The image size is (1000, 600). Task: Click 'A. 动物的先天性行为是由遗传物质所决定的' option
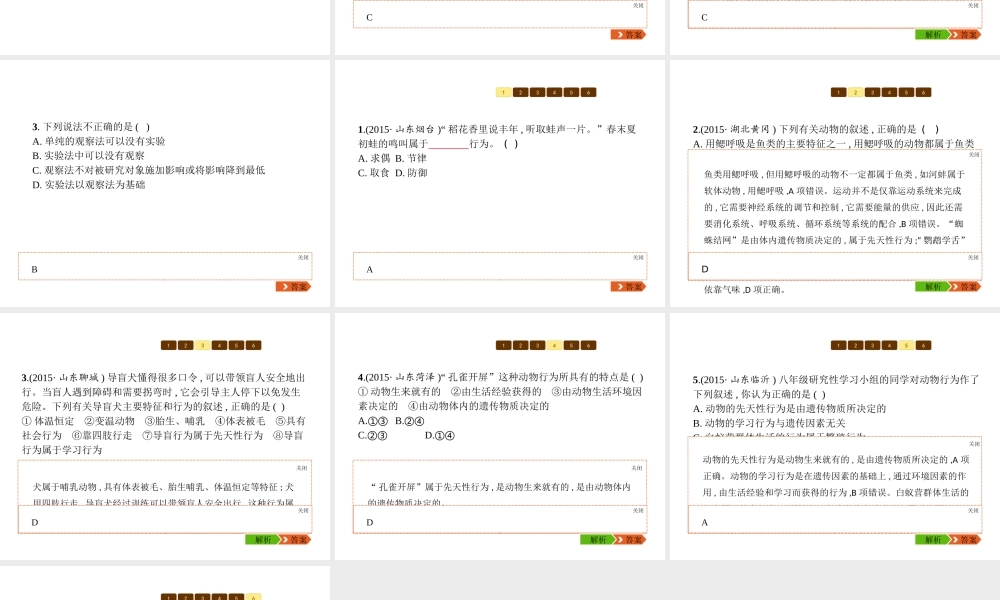click(790, 409)
